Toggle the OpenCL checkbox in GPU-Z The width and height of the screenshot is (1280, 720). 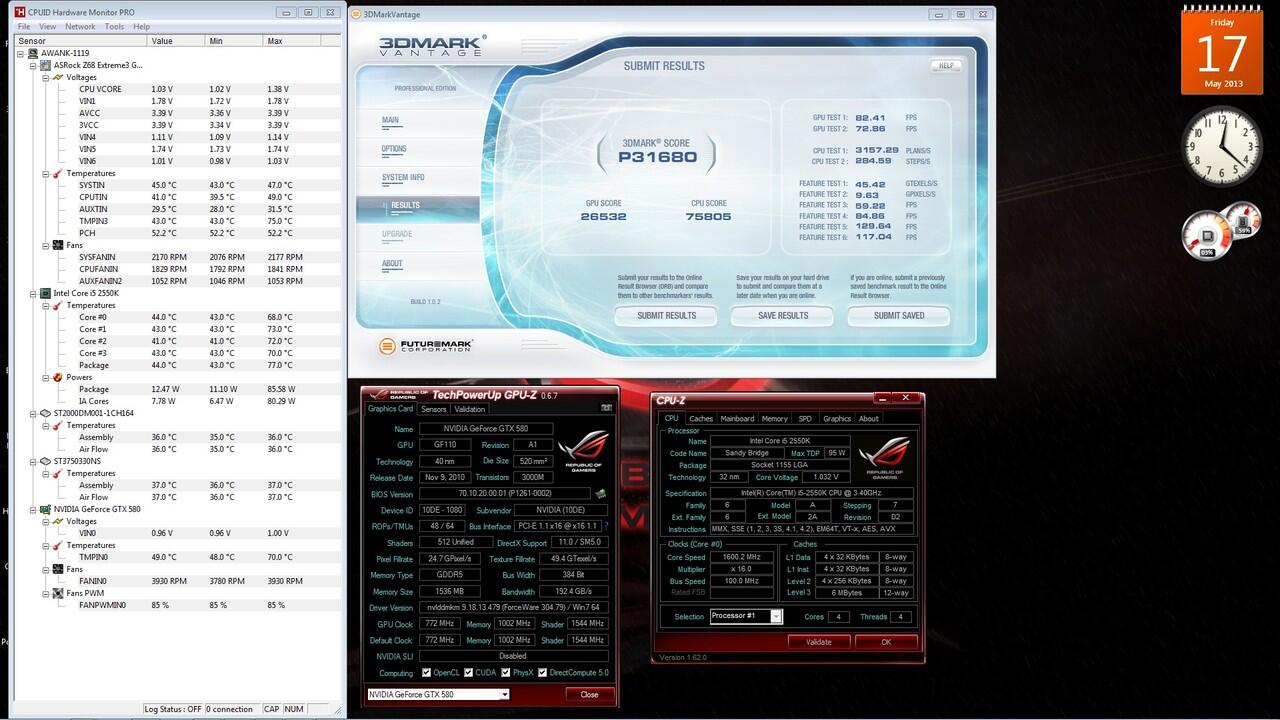tap(427, 673)
